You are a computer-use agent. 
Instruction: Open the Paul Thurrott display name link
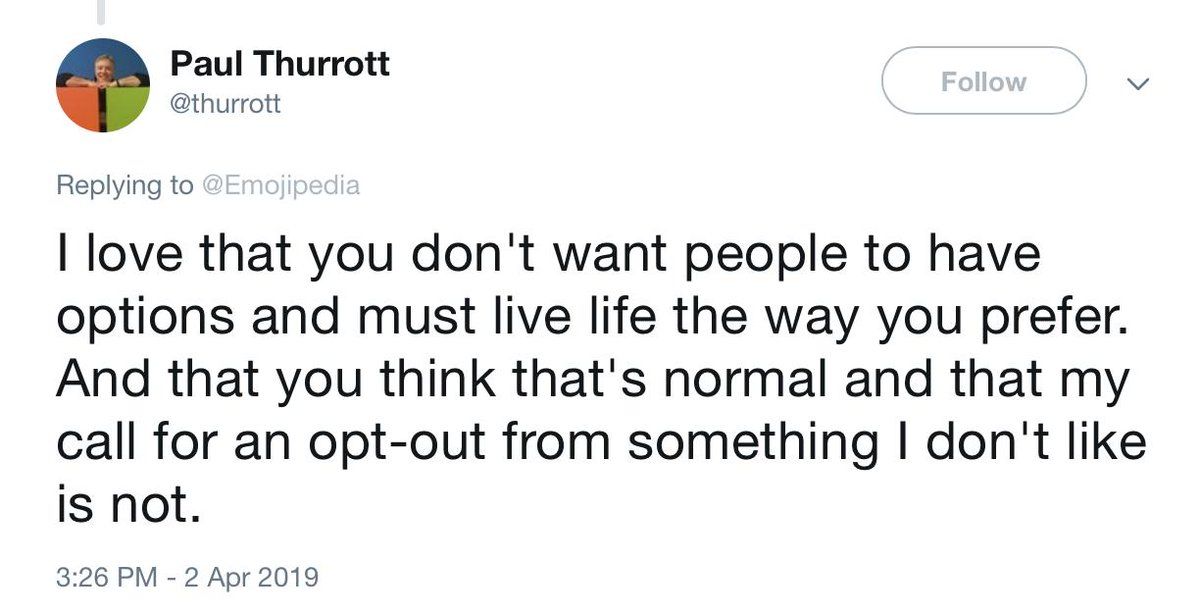coord(280,65)
